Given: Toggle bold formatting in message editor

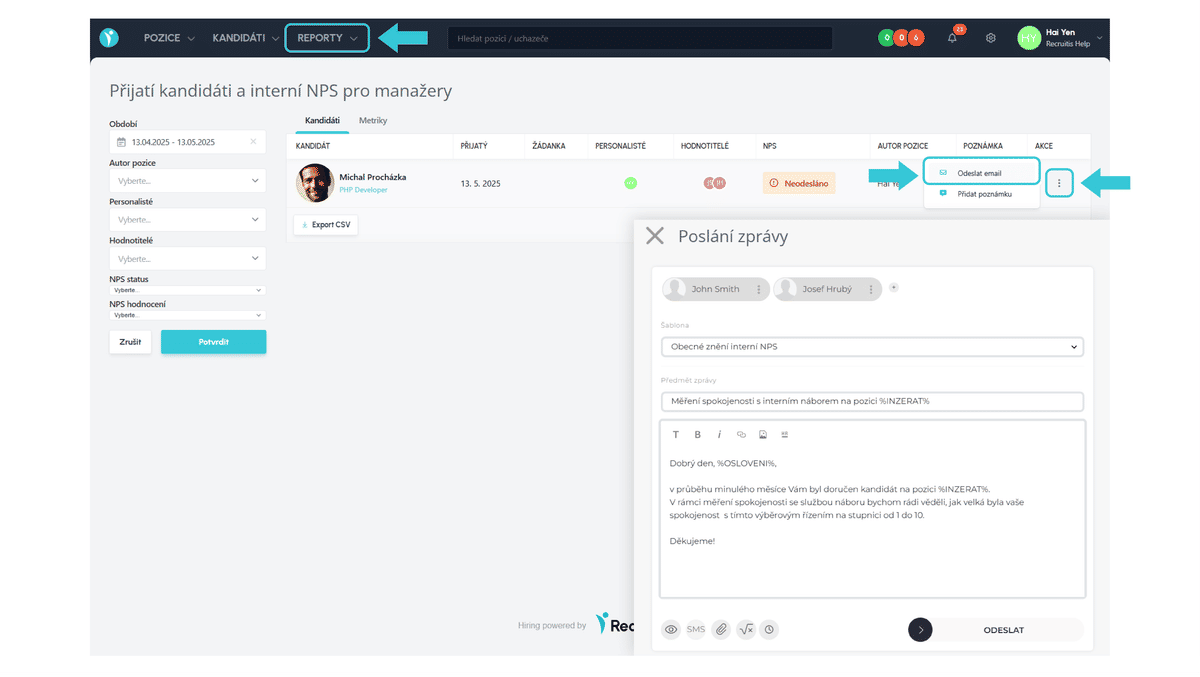Looking at the screenshot, I should (x=698, y=435).
